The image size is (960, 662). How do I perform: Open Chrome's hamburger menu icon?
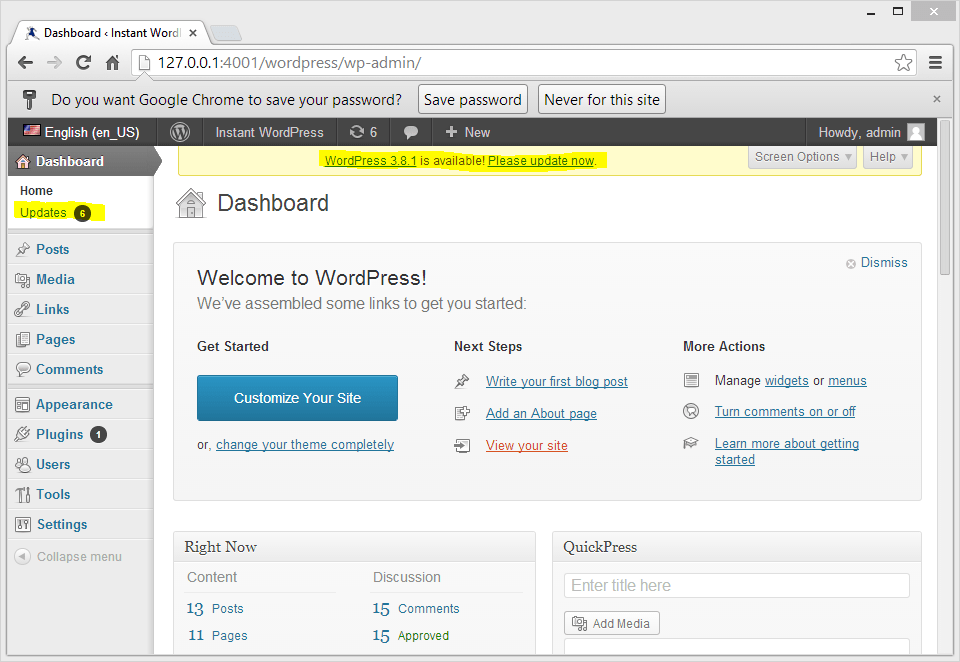click(935, 62)
